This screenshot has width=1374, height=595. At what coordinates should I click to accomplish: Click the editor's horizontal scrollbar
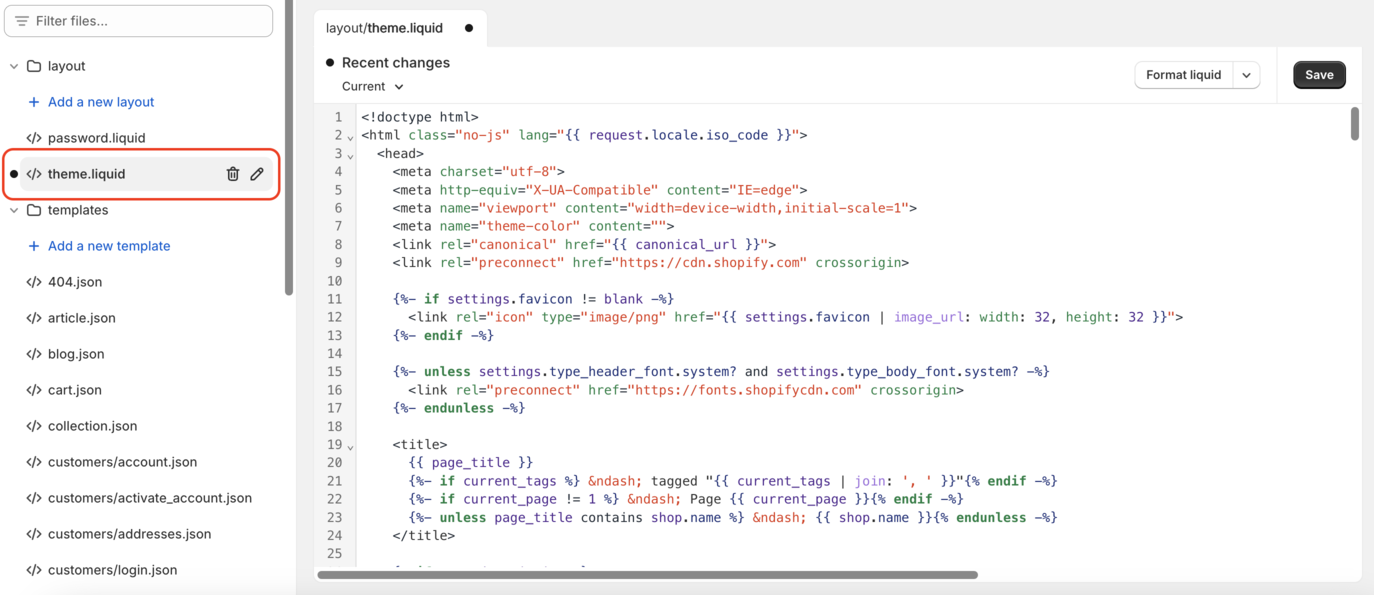(647, 575)
